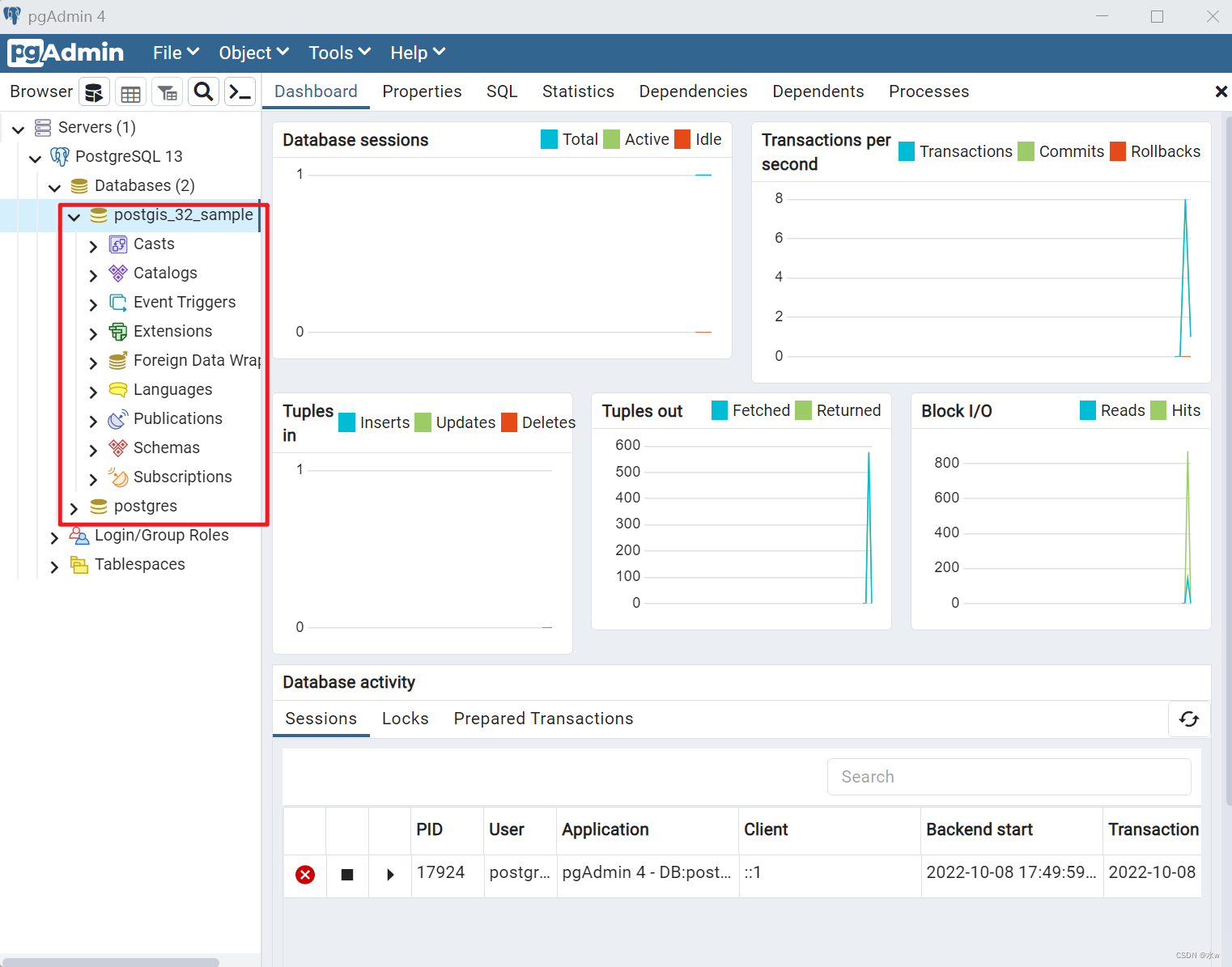Viewport: 1232px width, 967px height.
Task: Open the Help menu
Action: (418, 53)
